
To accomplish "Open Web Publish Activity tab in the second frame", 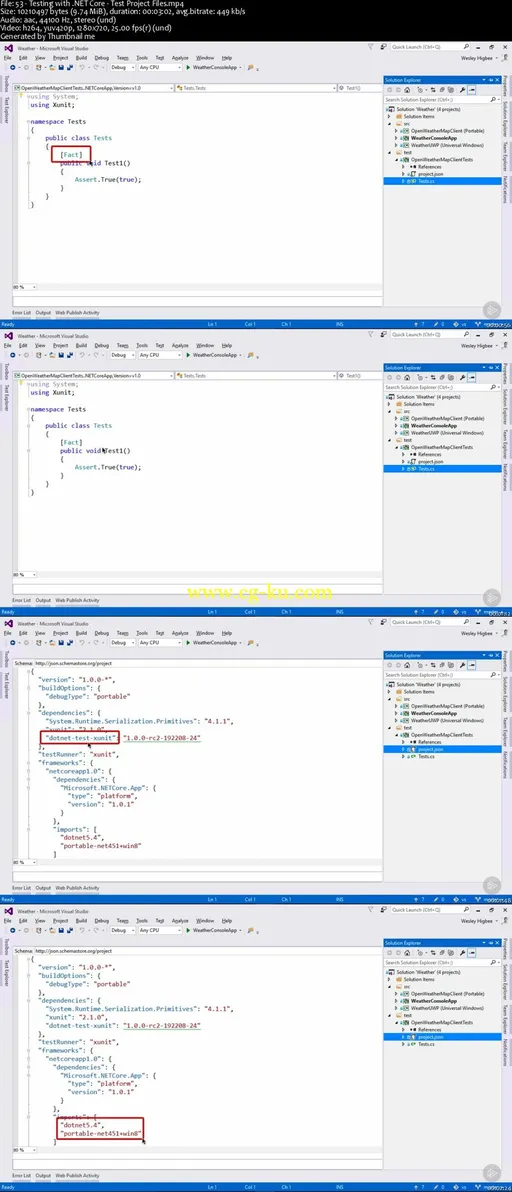I will click(x=77, y=600).
